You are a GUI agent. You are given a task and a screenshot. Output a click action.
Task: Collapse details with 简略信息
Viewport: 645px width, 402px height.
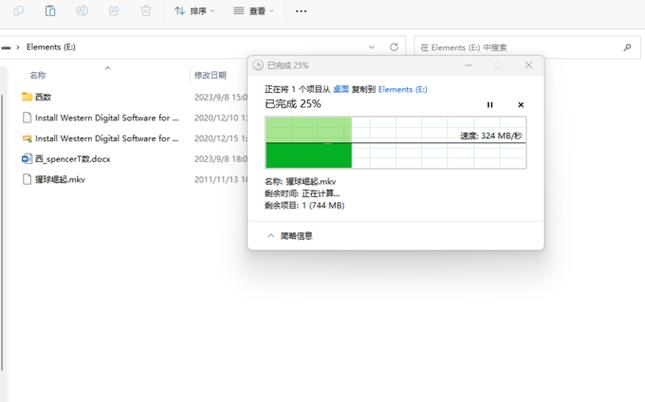pyautogui.click(x=290, y=236)
